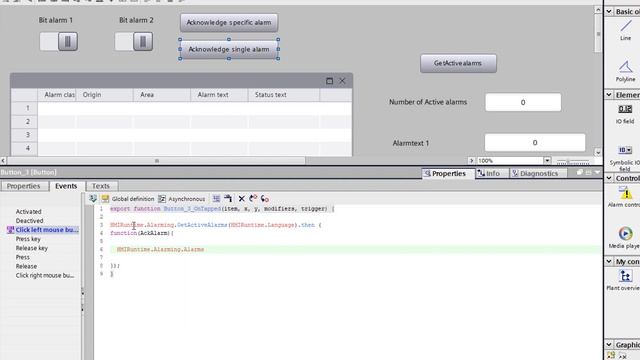
Task: Switch to the Properties sub-tab
Action: (23, 186)
